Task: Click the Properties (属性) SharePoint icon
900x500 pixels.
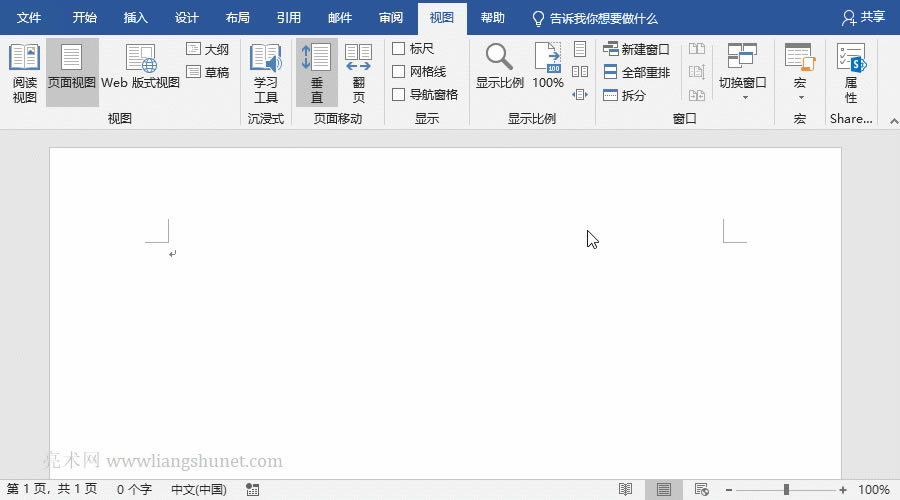Action: coord(851,72)
